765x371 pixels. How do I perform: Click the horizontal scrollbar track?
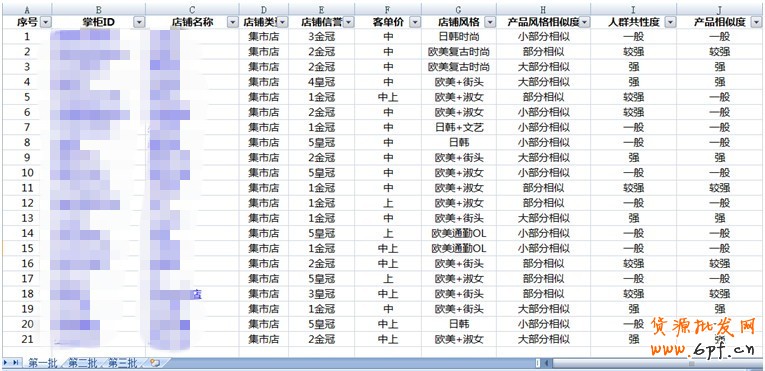(659, 363)
